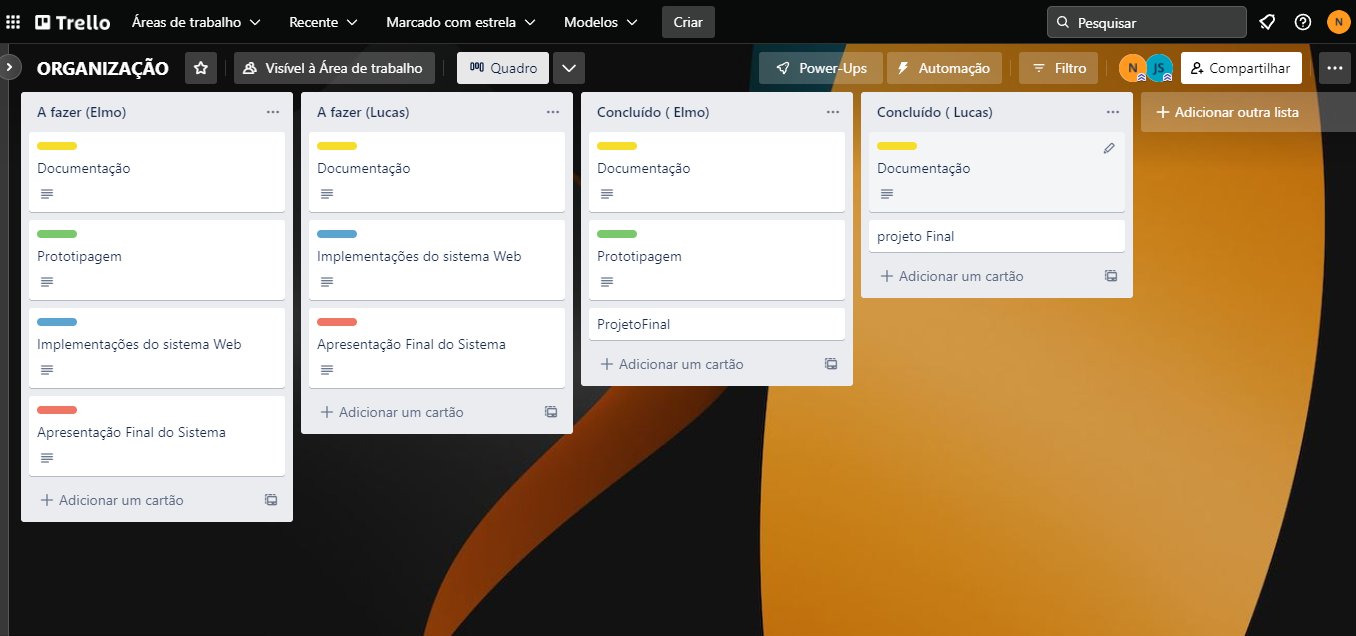
Task: Open the Automação menu
Action: pos(944,67)
